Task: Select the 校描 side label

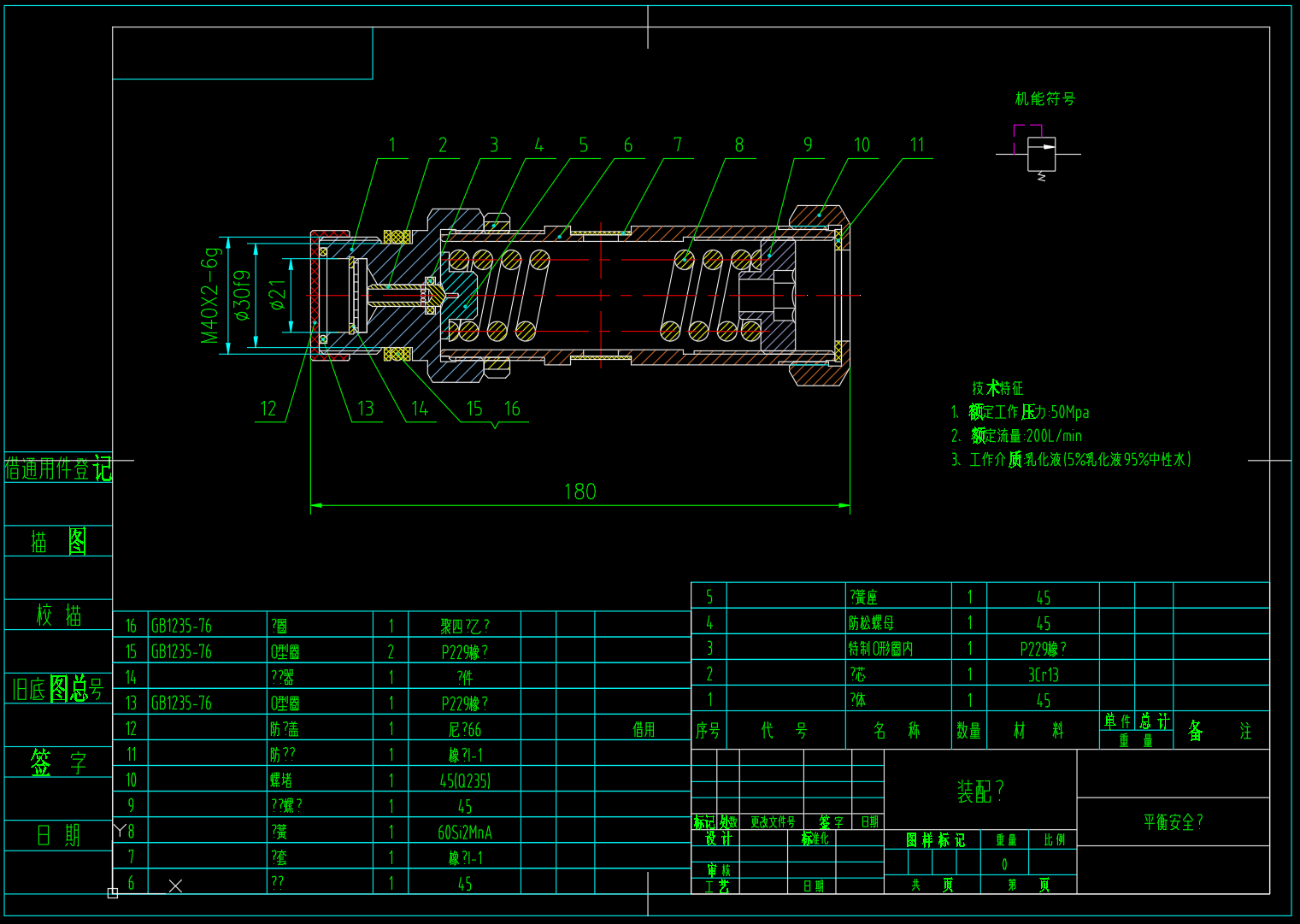Action: pyautogui.click(x=58, y=615)
